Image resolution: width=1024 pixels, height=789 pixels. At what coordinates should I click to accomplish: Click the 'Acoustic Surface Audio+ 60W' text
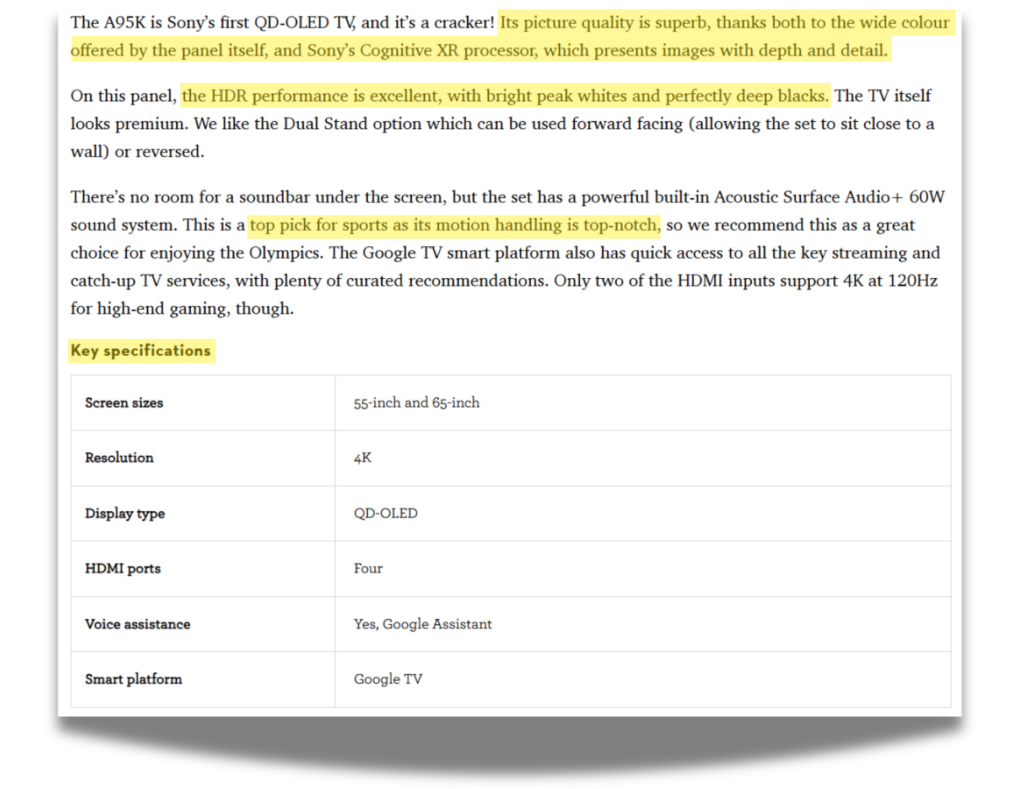pyautogui.click(x=829, y=197)
